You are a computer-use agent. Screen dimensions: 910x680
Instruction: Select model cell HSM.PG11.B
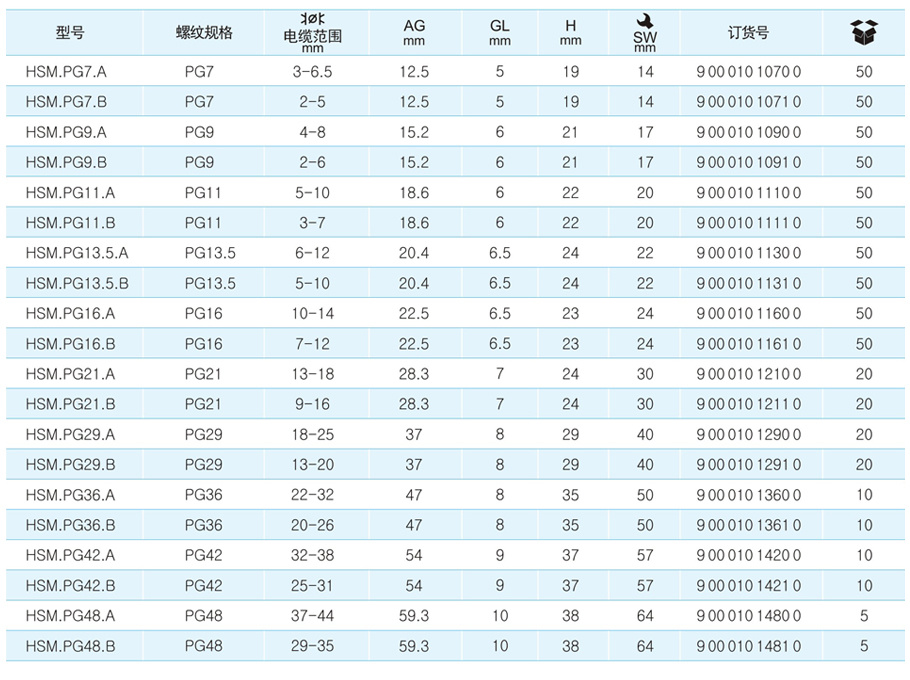[70, 223]
